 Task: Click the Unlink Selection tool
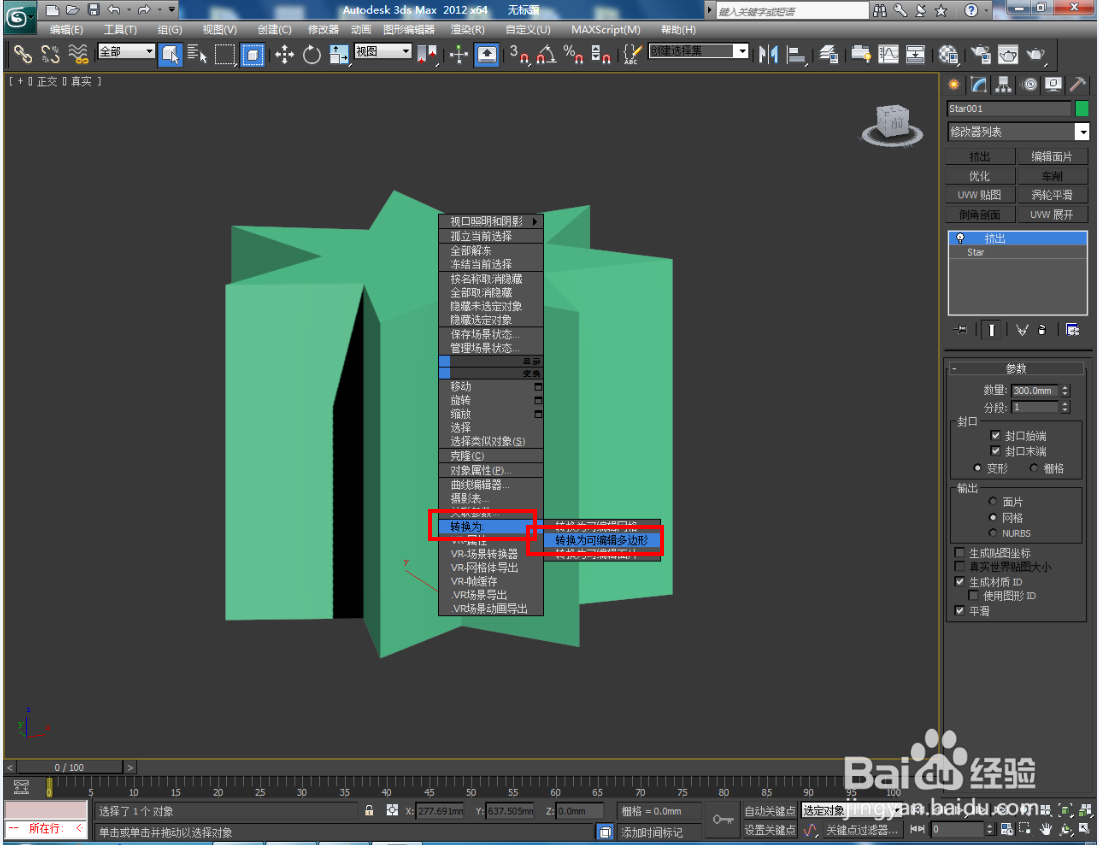click(50, 54)
